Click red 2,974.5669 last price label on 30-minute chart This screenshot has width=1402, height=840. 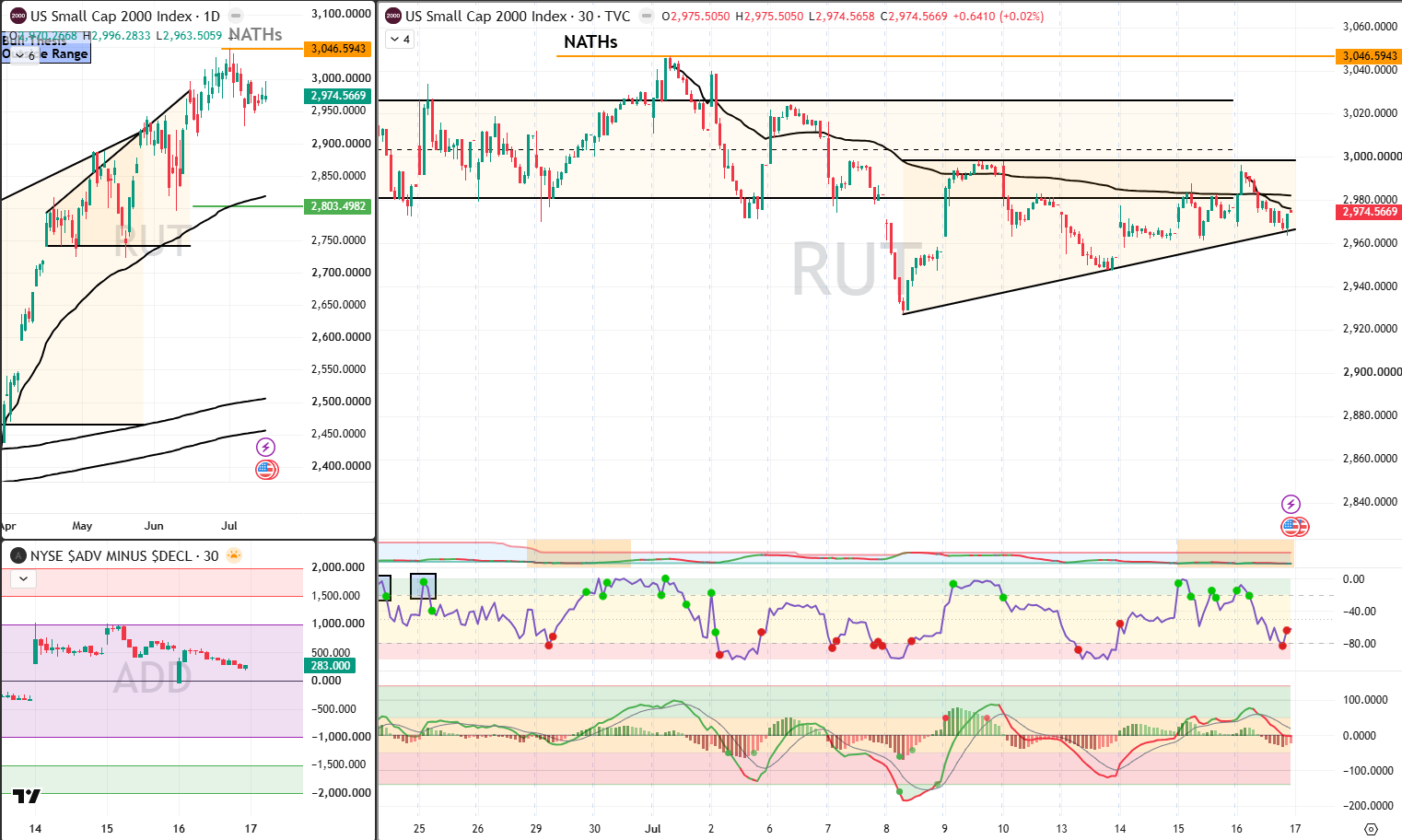(x=1369, y=212)
